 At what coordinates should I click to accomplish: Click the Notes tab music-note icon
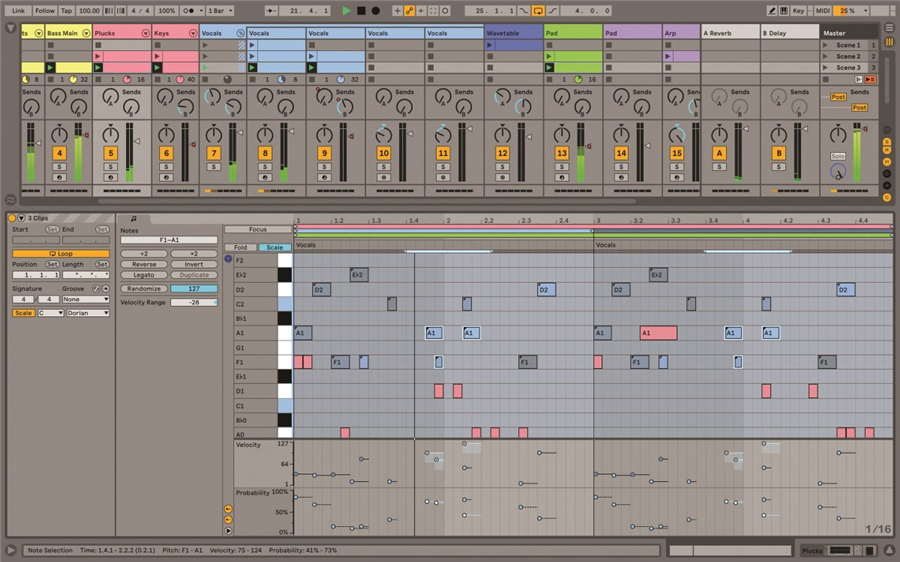[x=133, y=218]
